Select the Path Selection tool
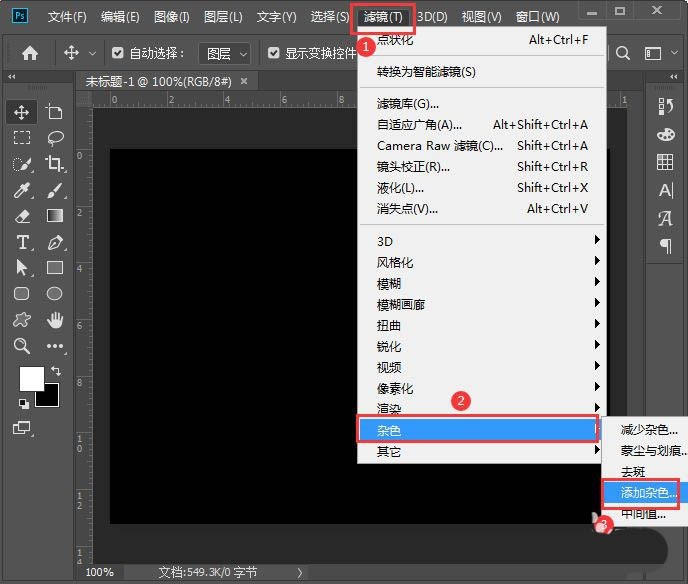The width and height of the screenshot is (688, 584). (x=22, y=268)
